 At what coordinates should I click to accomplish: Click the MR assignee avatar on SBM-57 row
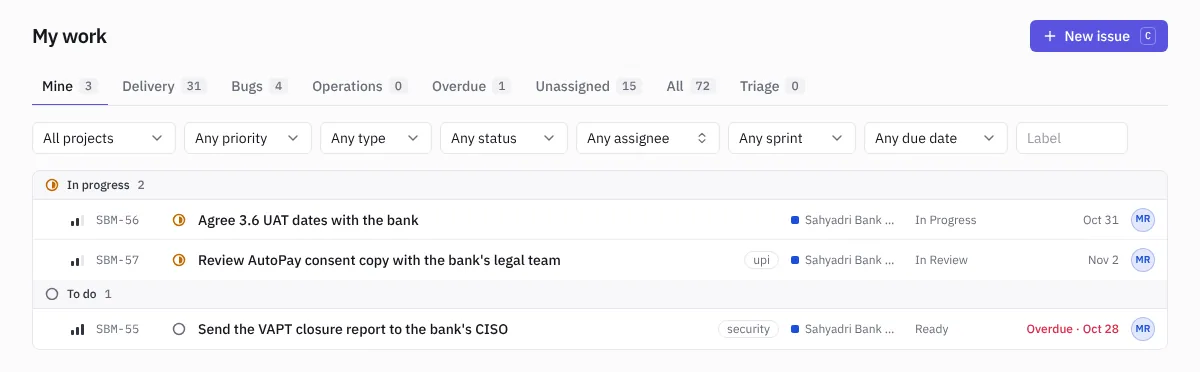tap(1143, 260)
